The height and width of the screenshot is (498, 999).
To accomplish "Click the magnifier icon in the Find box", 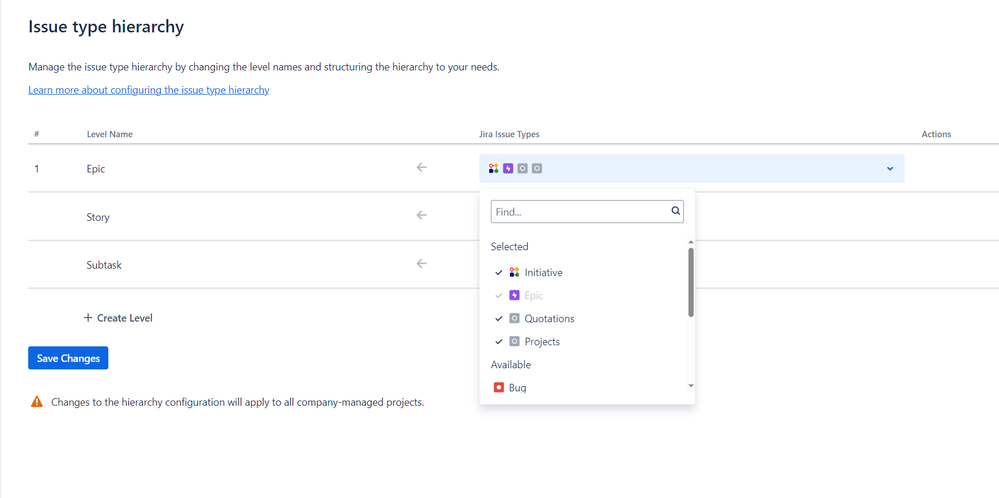I will pos(676,211).
